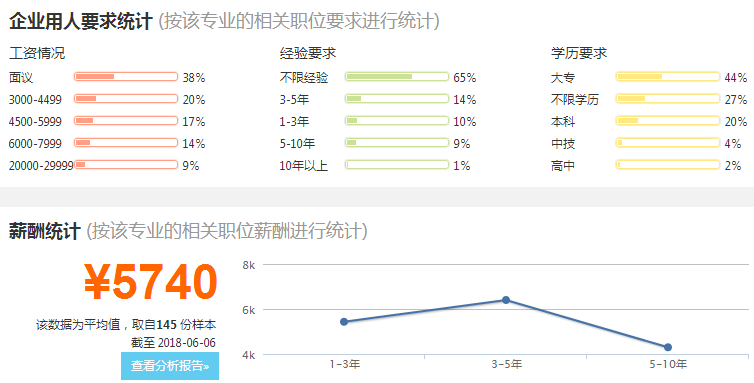Click the 中技 education progress bar
Screen dimensions: 754x383
pyautogui.click(x=668, y=143)
